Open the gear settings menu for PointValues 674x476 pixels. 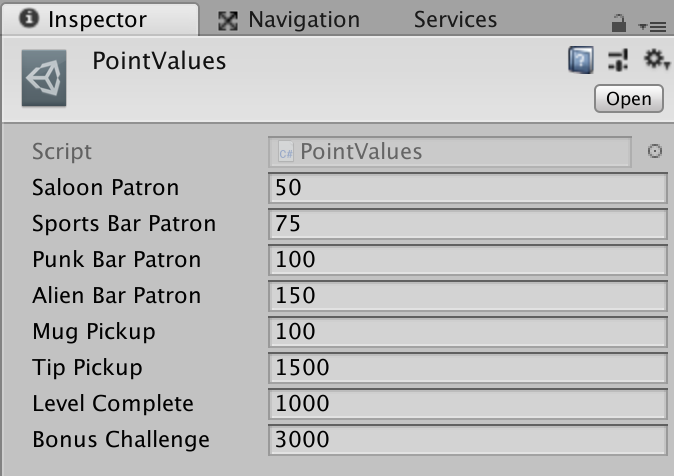(656, 59)
